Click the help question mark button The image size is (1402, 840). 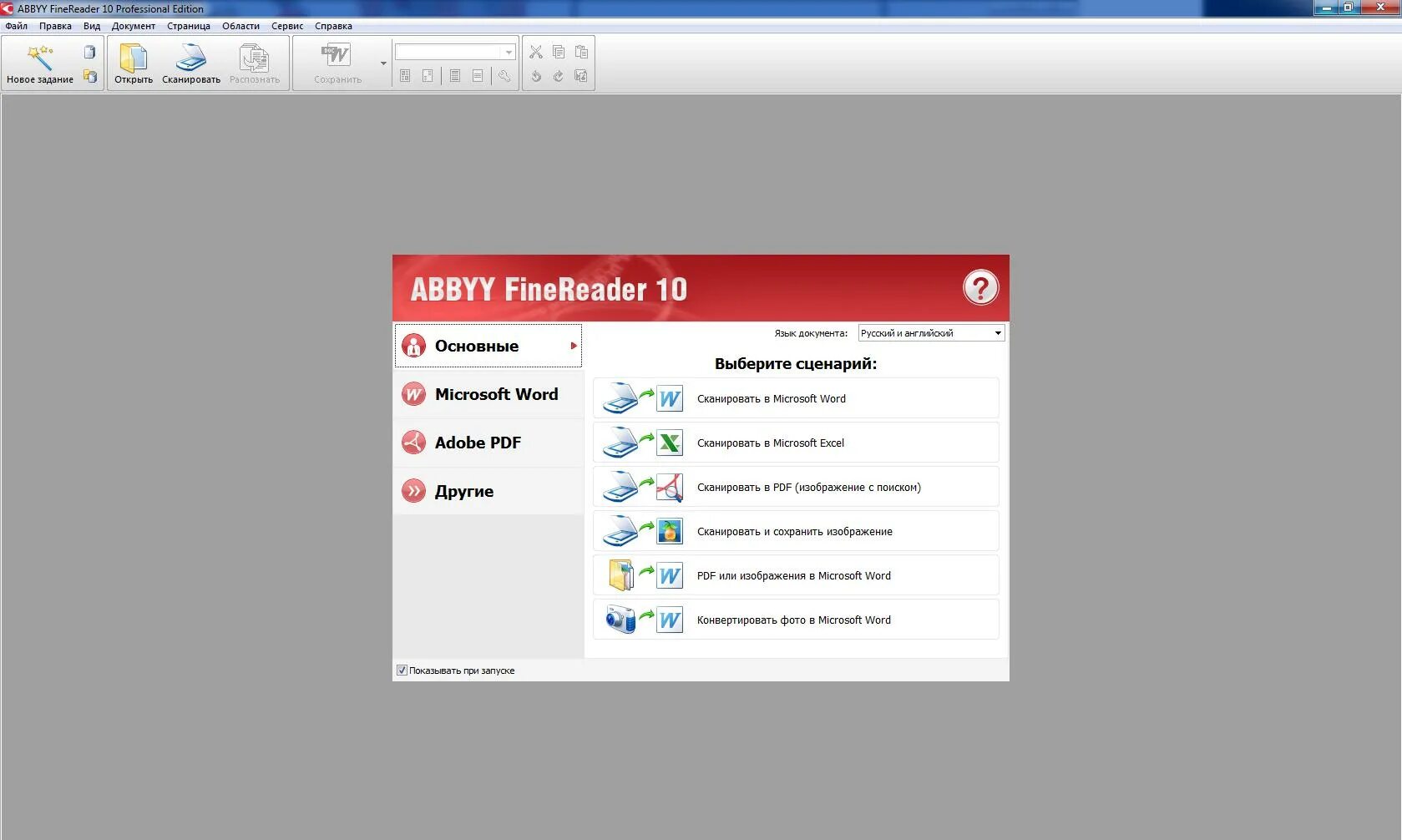pos(980,288)
